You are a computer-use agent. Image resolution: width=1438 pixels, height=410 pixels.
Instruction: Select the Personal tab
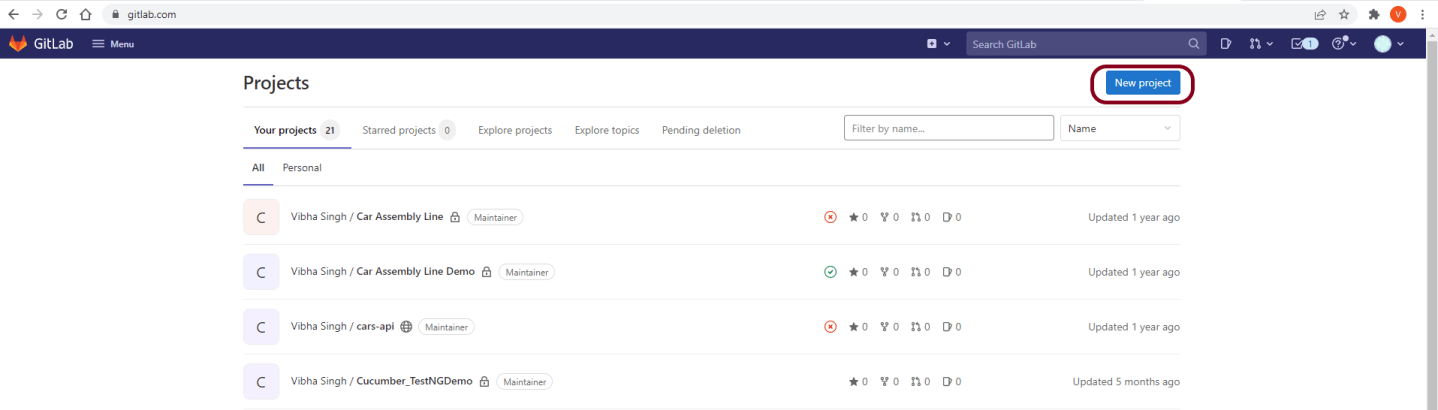pos(302,168)
